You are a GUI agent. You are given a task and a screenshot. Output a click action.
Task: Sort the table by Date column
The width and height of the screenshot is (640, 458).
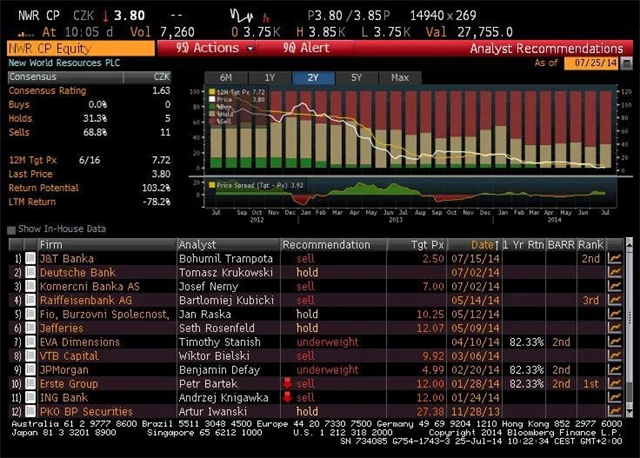(482, 245)
